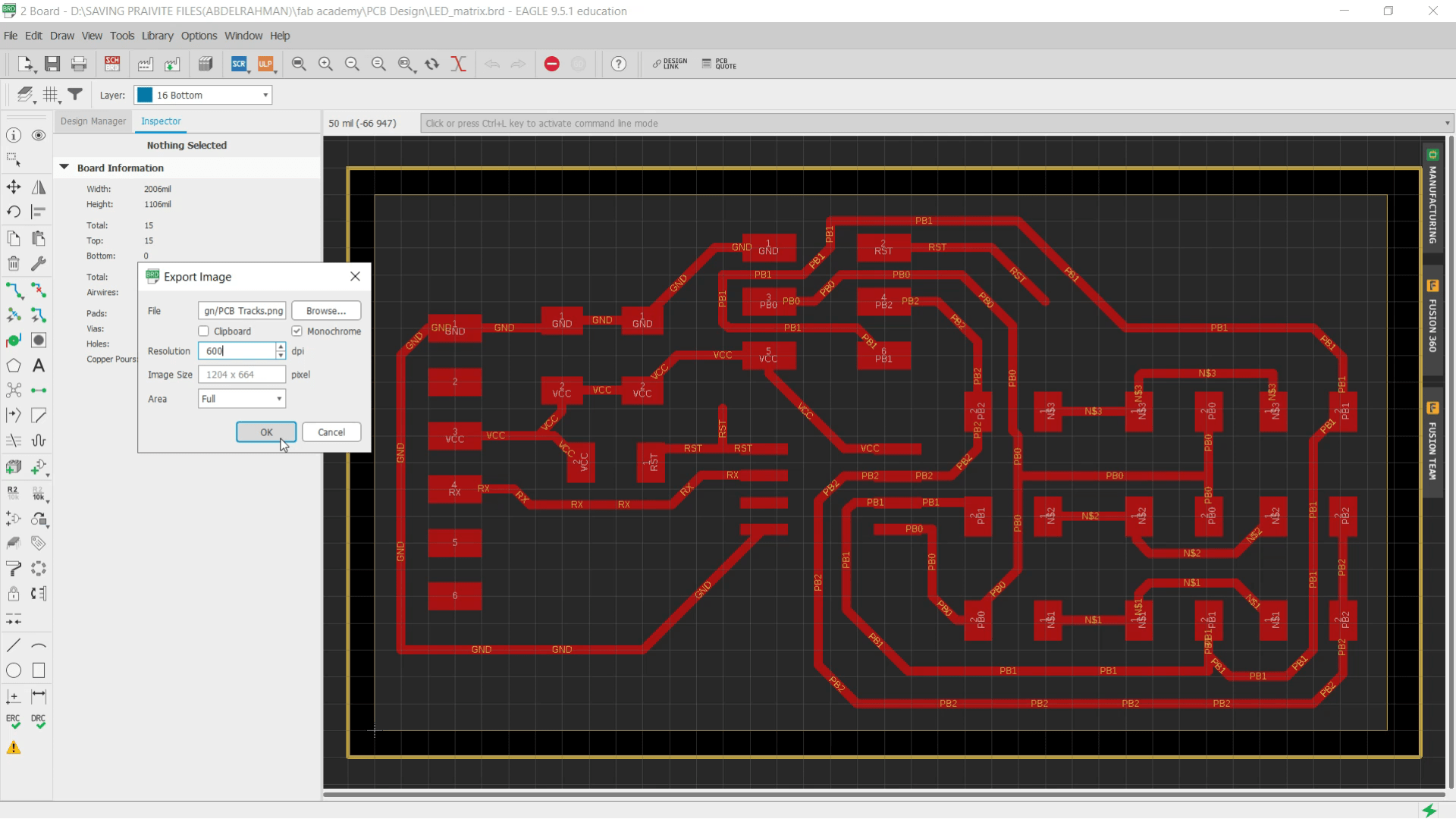
Task: Collapse the Board Information section
Action: 64,167
